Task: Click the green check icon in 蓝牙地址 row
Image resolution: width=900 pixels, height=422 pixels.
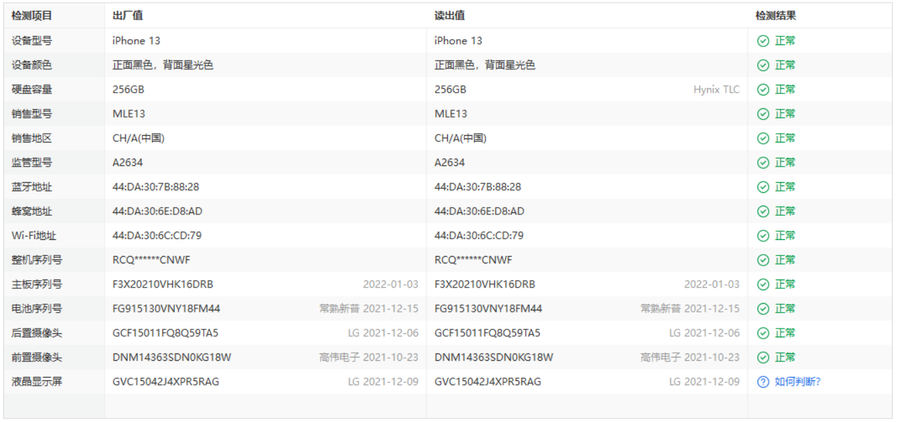Action: tap(763, 187)
